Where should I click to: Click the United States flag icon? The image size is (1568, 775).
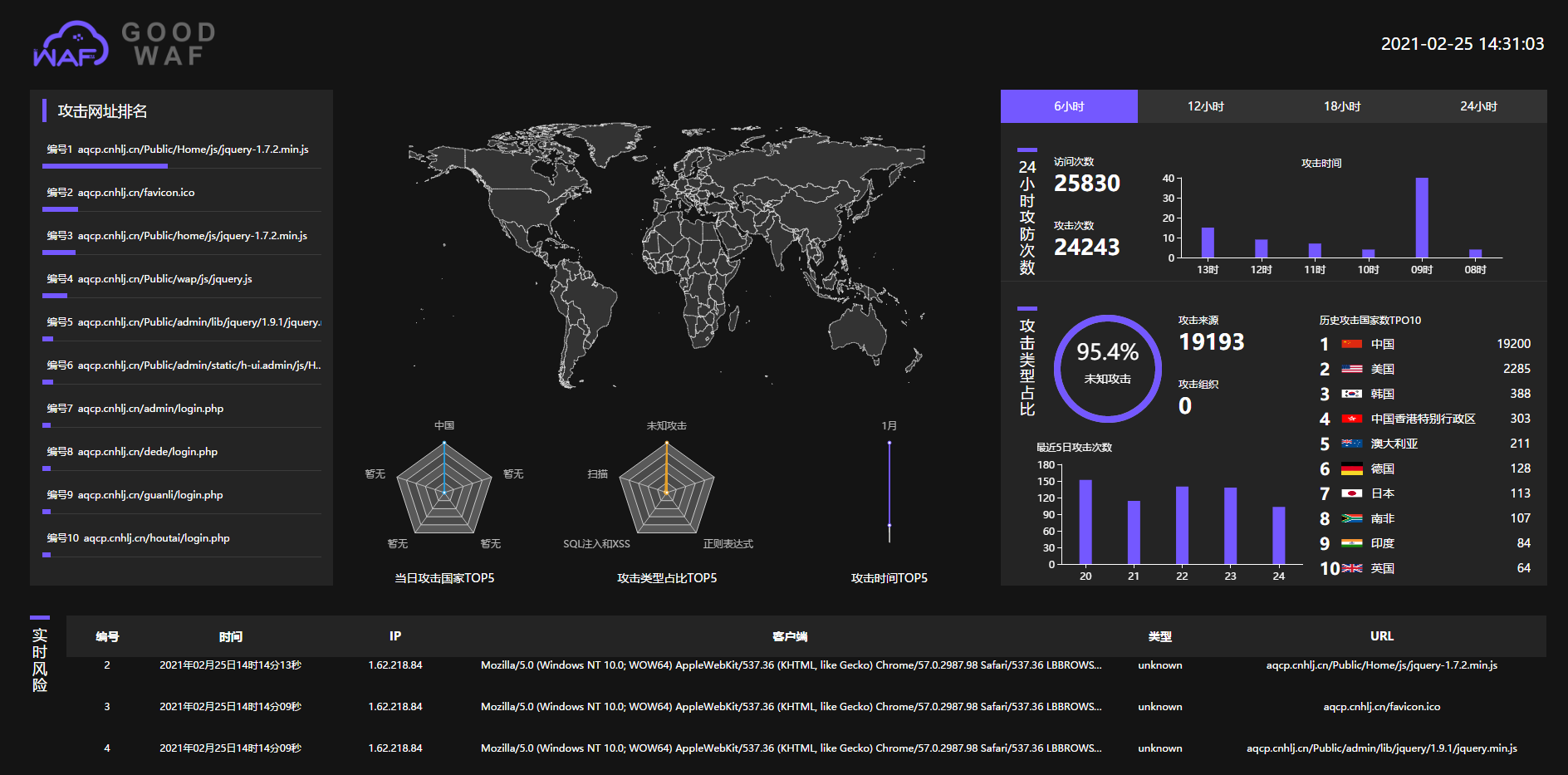point(1351,369)
